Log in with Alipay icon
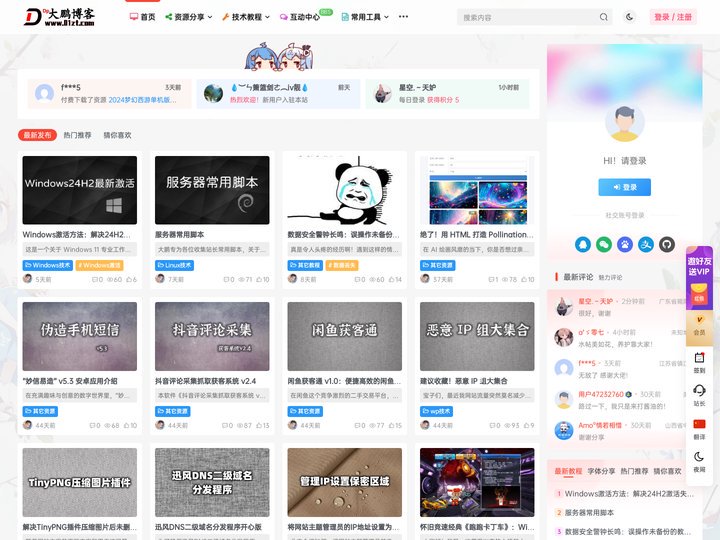This screenshot has height=540, width=720. coord(646,244)
